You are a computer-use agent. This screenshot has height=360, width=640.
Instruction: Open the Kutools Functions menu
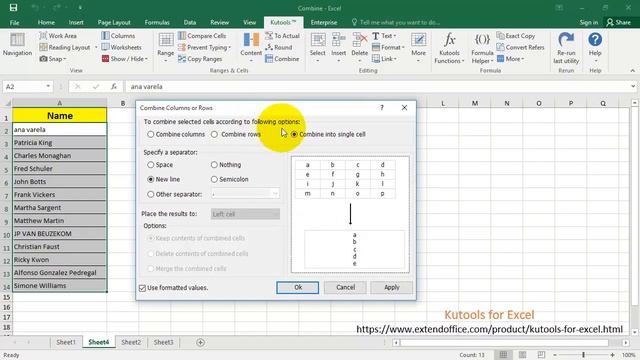[x=449, y=48]
